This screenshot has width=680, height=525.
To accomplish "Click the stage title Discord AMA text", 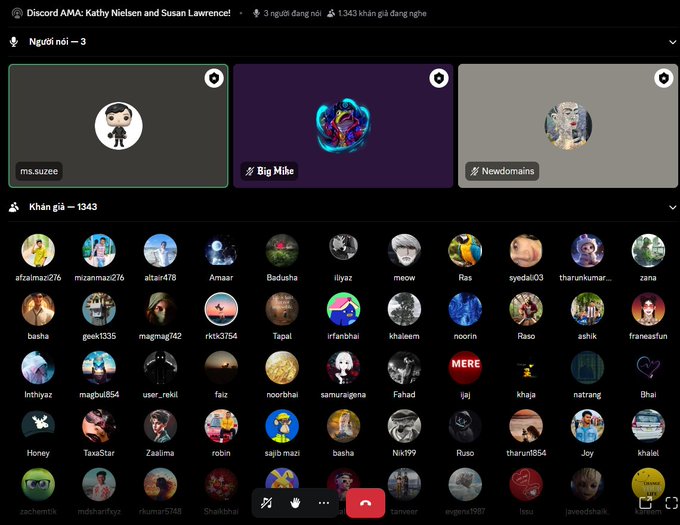I will coord(128,13).
